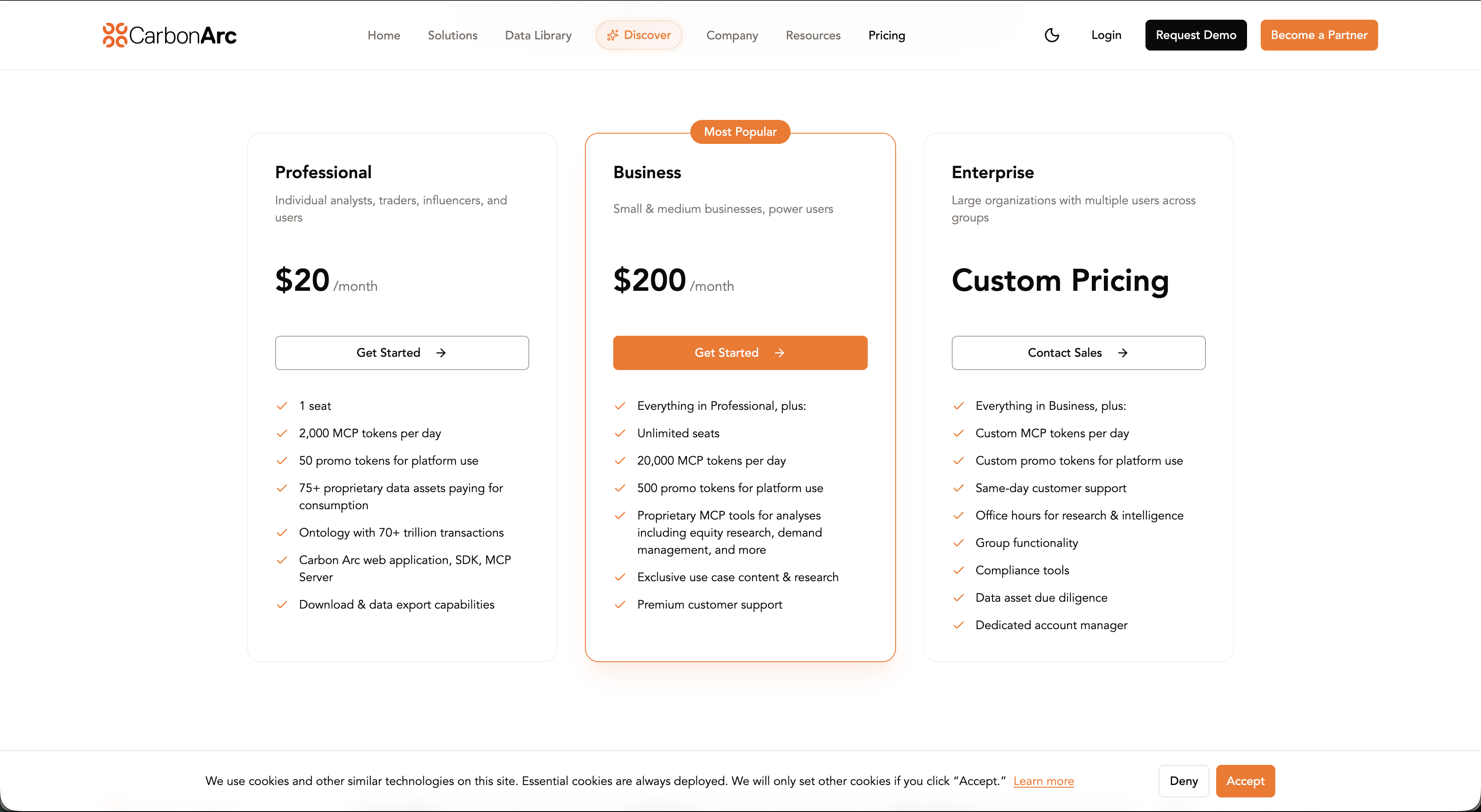The width and height of the screenshot is (1481, 812).
Task: Click the checkmark beside Compliance tools
Action: pyautogui.click(x=958, y=570)
